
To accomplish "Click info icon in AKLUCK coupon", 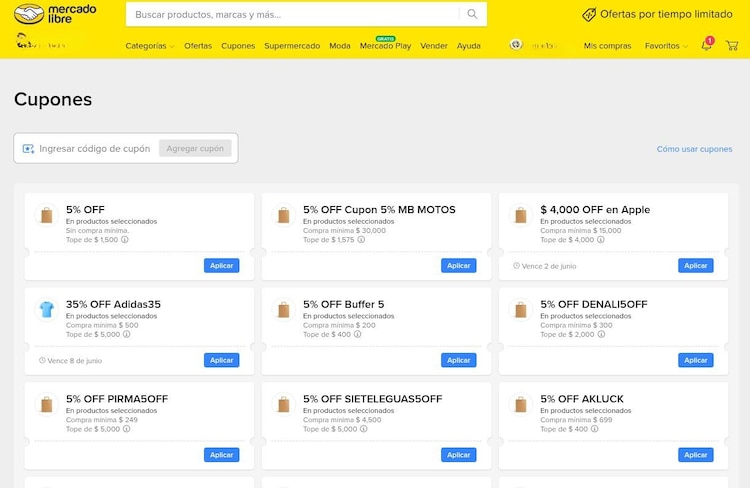I will click(x=595, y=429).
